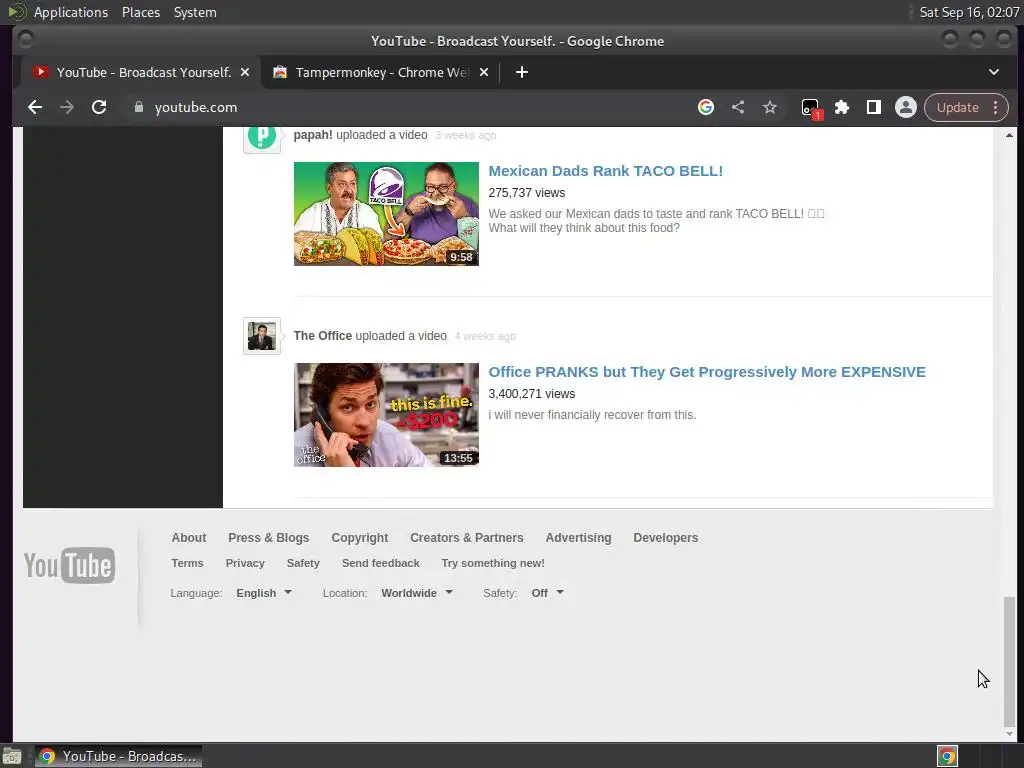1024x768 pixels.
Task: Open the Applications menu
Action: pyautogui.click(x=71, y=12)
